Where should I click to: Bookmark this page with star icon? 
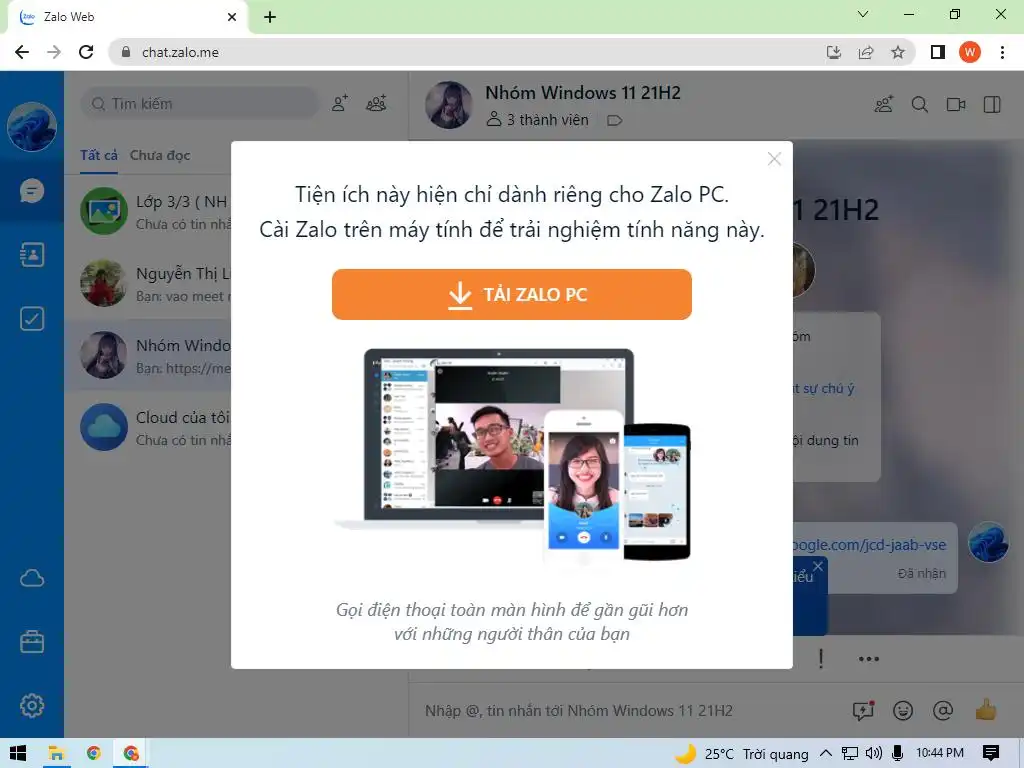tap(898, 52)
